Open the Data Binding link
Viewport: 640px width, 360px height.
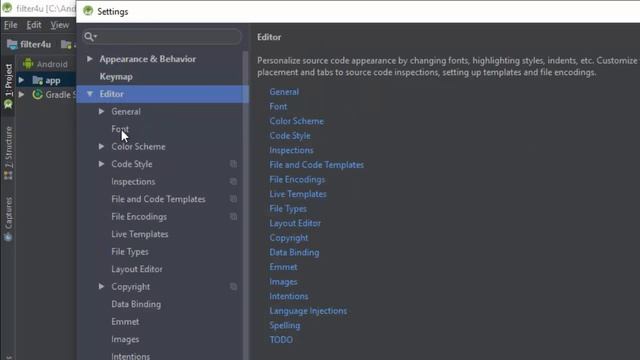294,253
